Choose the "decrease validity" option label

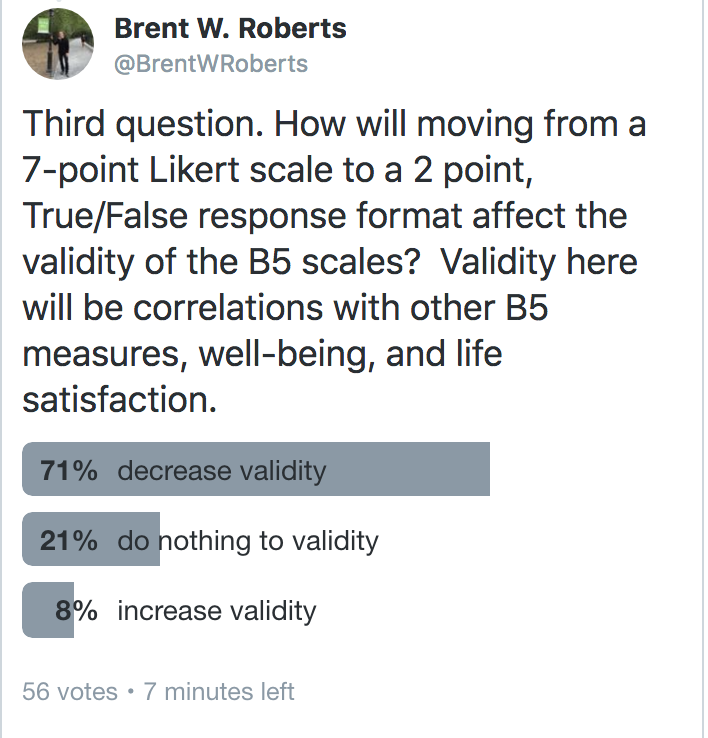[222, 470]
